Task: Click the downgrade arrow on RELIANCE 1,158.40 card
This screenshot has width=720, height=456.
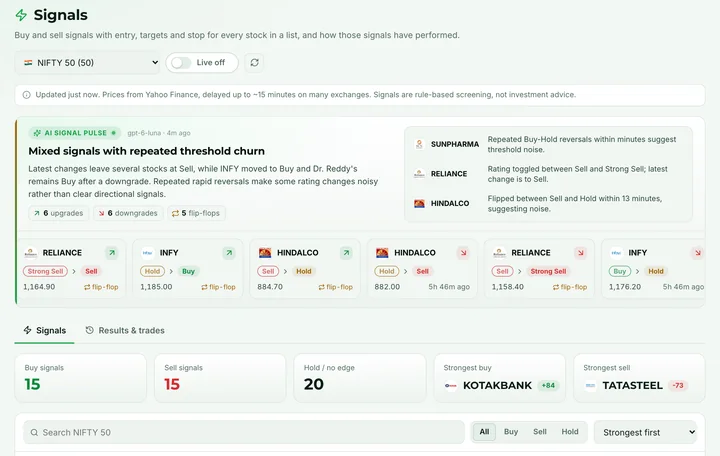Action: pos(580,253)
